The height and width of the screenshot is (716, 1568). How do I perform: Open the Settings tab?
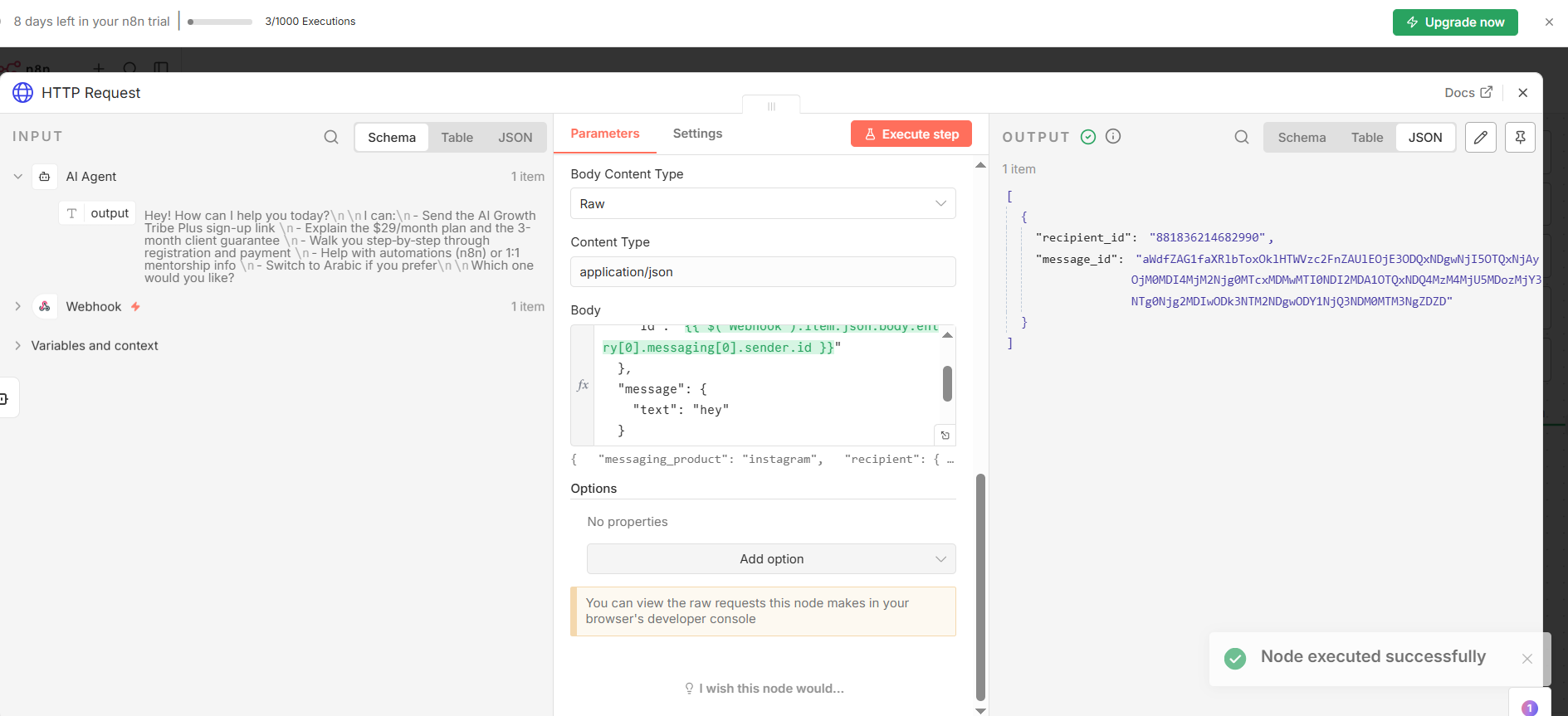click(x=697, y=134)
